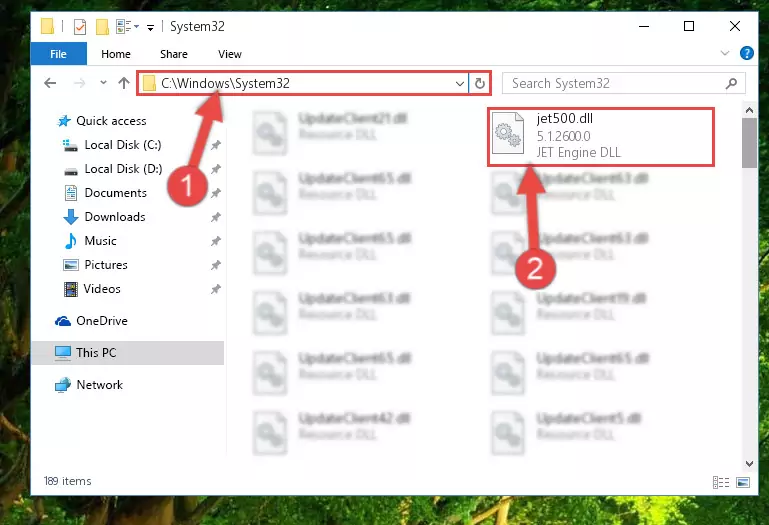Image resolution: width=769 pixels, height=525 pixels.
Task: Switch to the Home ribbon tab
Action: coord(116,54)
